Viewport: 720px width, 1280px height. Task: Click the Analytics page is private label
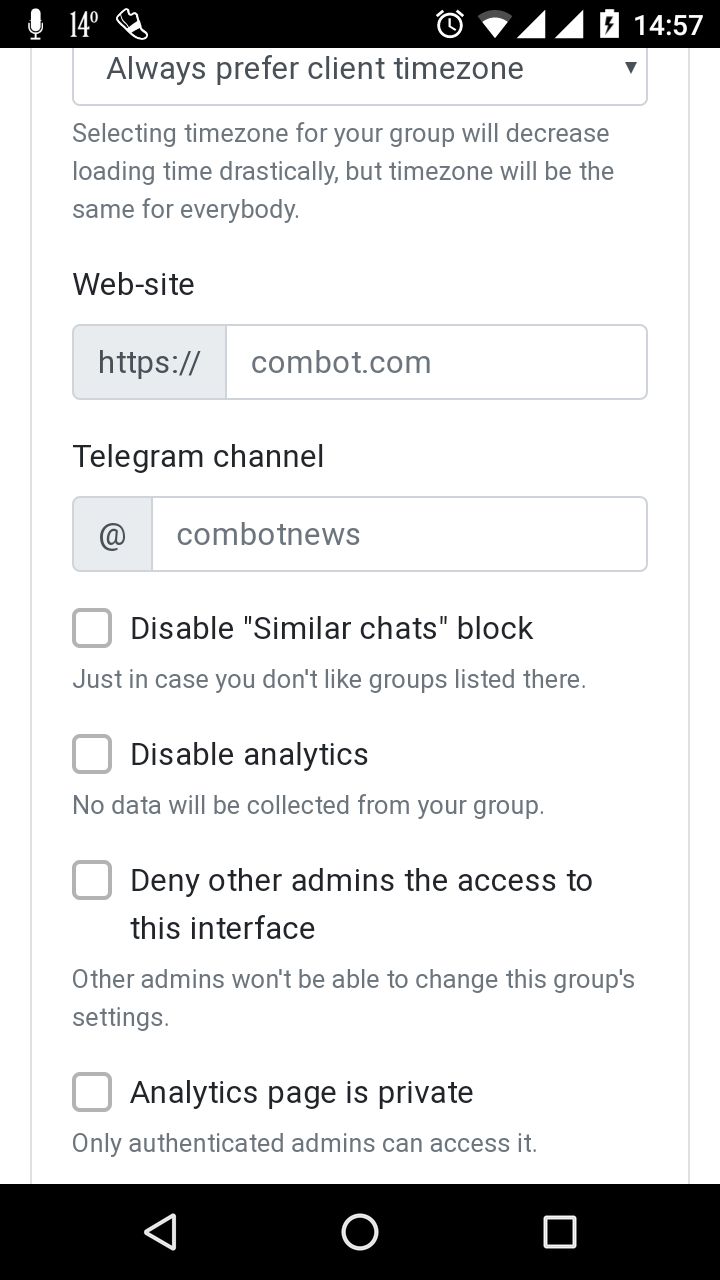point(302,1093)
